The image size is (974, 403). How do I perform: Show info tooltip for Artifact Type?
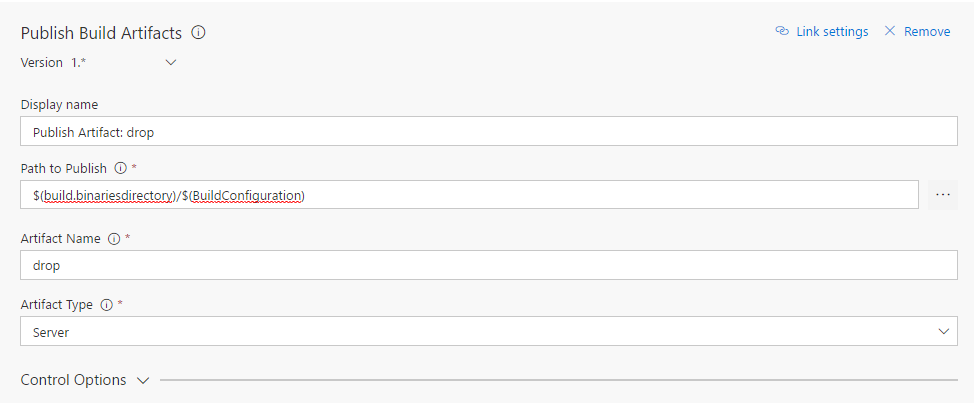[106, 304]
